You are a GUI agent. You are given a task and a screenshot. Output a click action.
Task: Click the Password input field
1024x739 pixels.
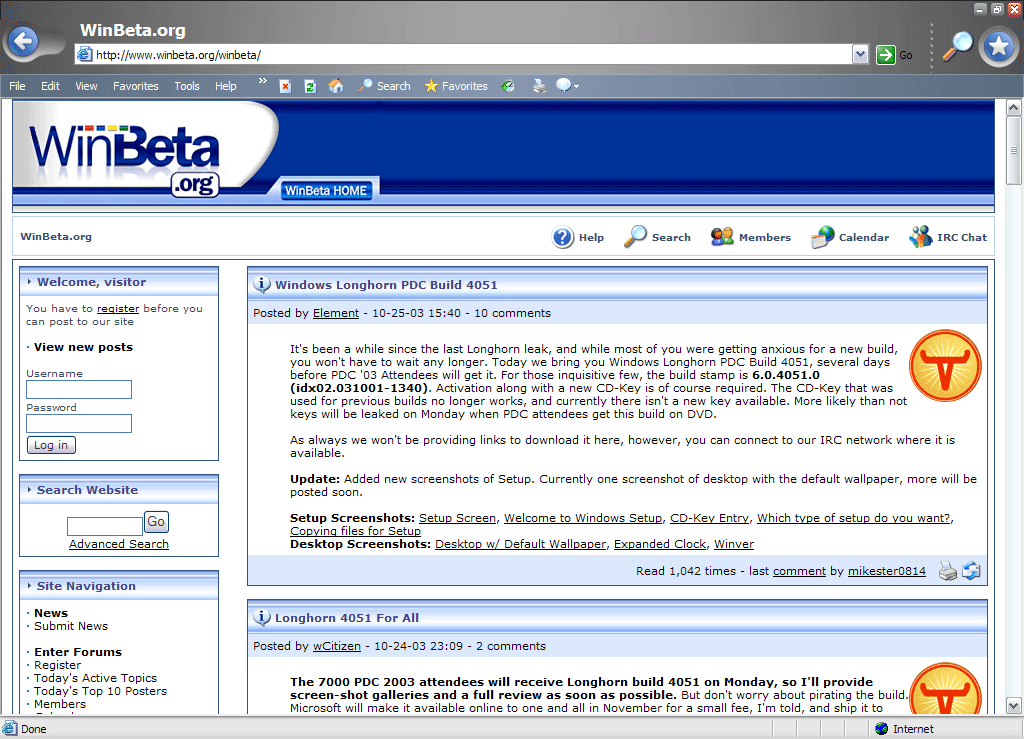click(79, 424)
